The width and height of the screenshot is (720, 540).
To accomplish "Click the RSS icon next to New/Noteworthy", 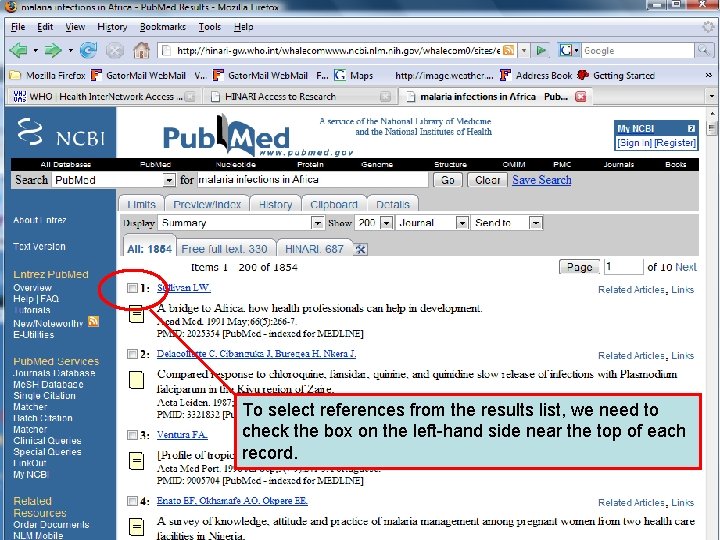I will (94, 321).
